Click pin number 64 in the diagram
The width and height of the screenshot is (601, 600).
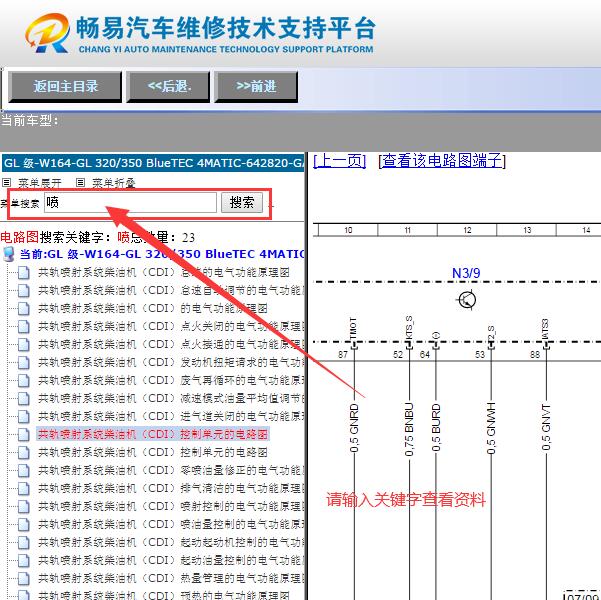click(424, 355)
